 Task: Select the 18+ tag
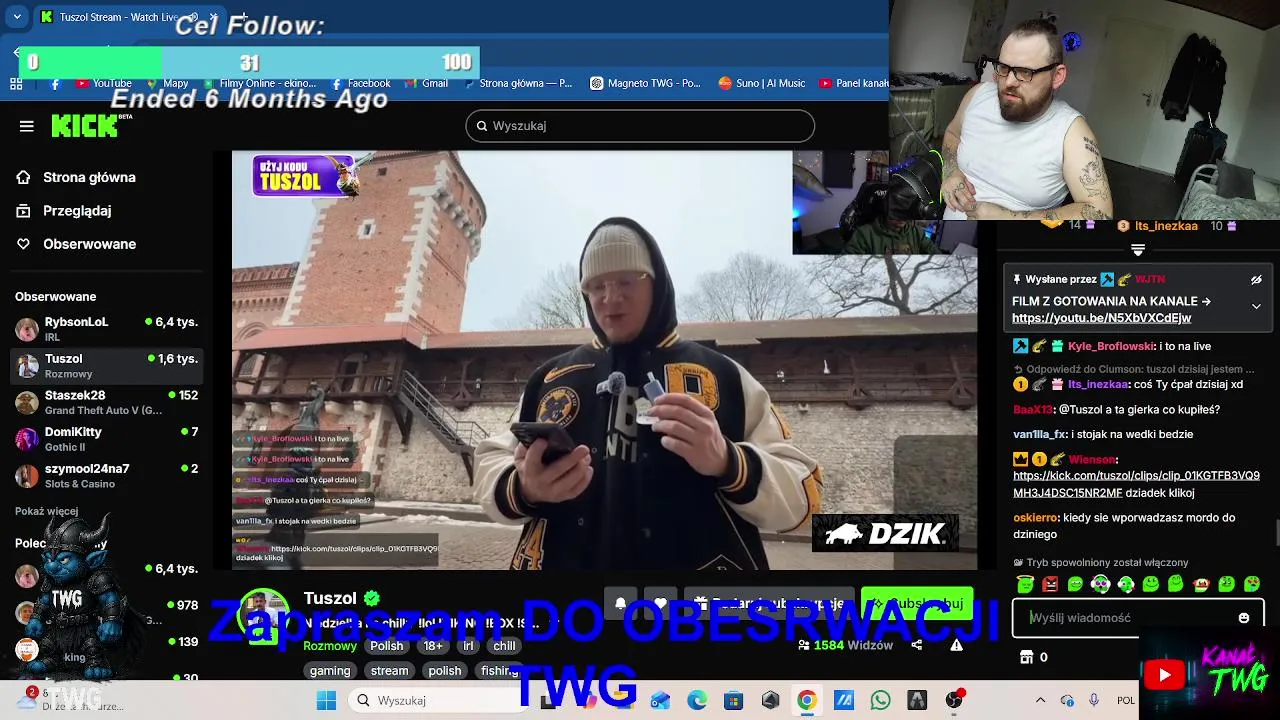[433, 646]
